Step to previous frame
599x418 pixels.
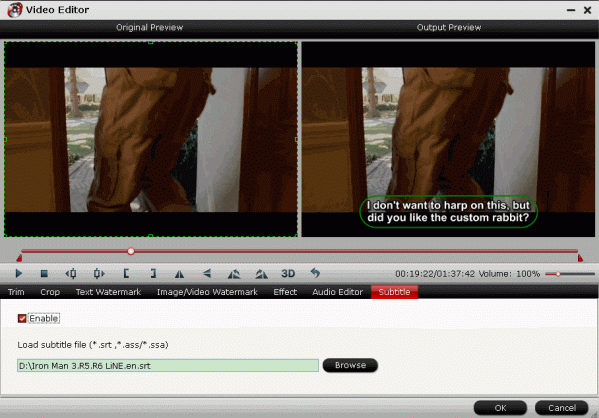71,274
